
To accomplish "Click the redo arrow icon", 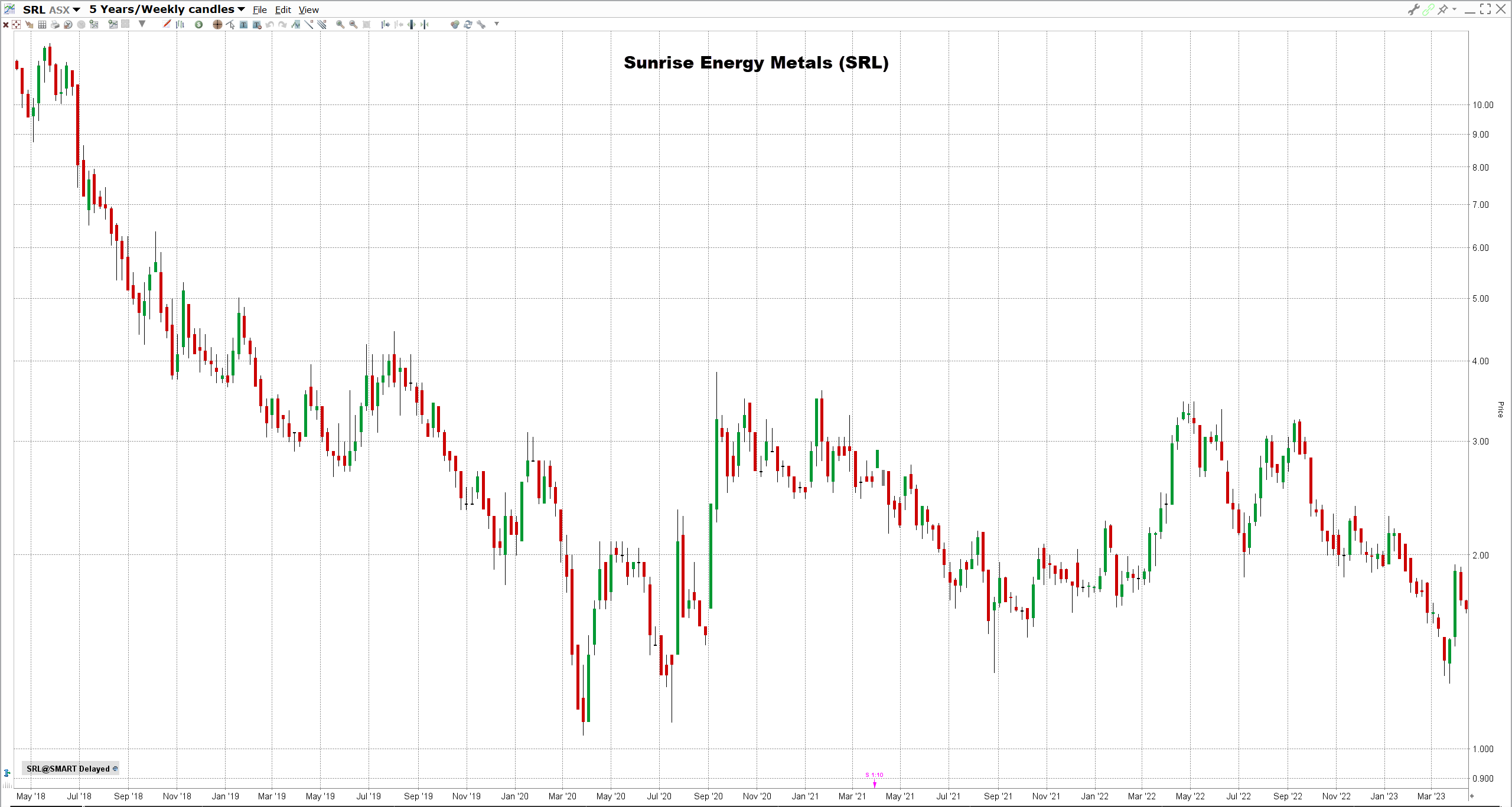I will [x=282, y=24].
